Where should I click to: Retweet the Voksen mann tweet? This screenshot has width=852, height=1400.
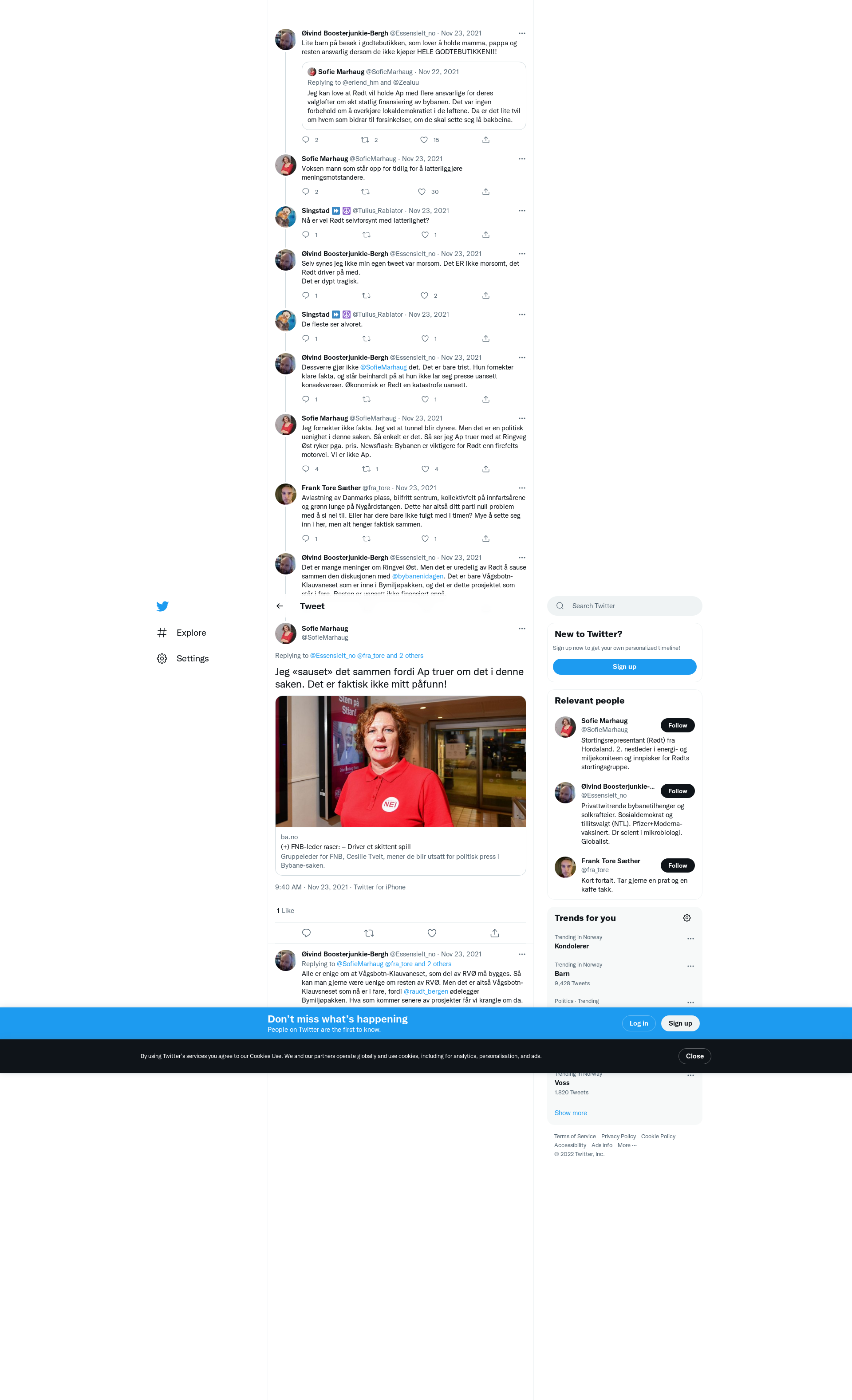[366, 192]
